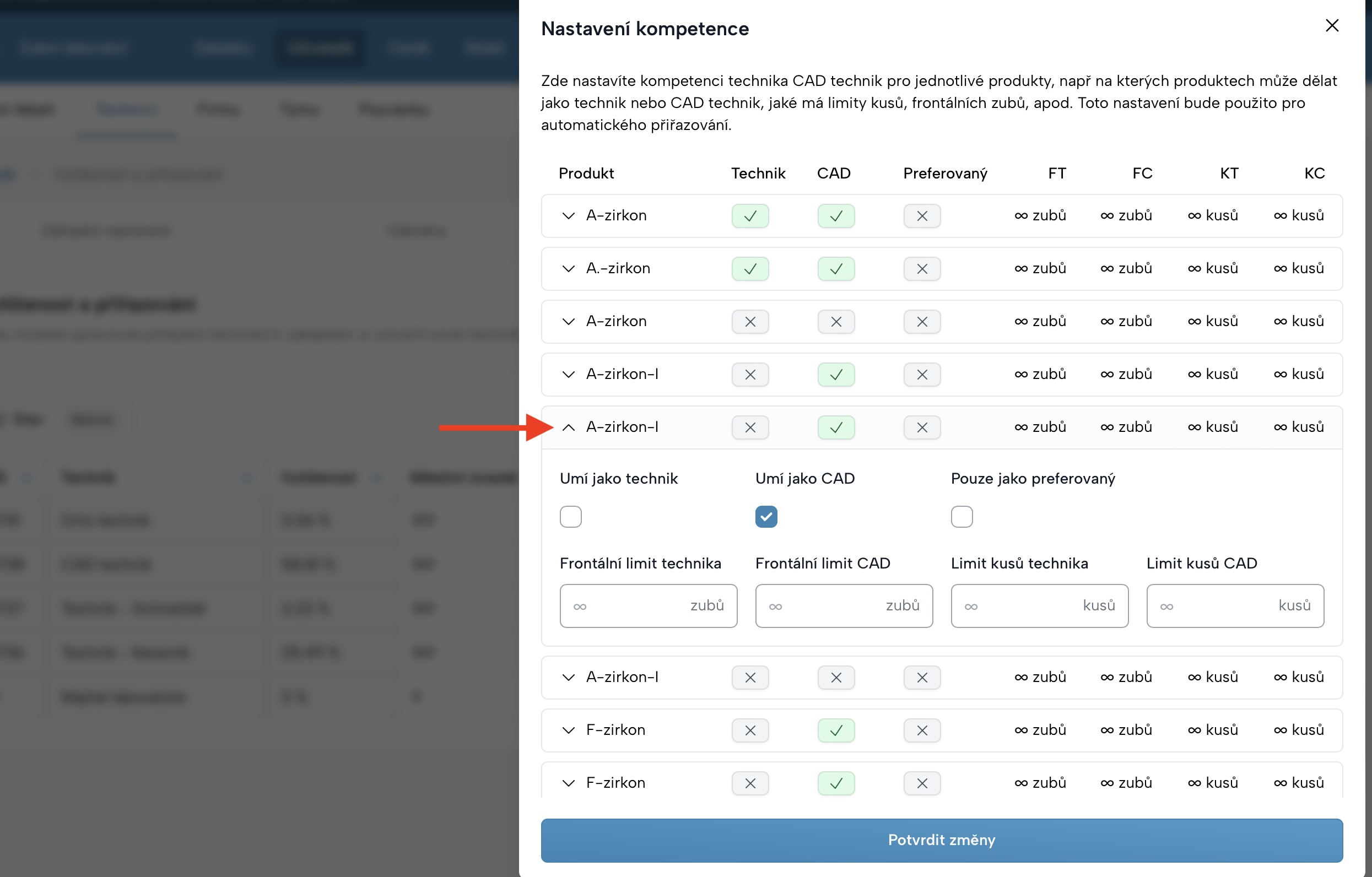Screen dimensions: 1372x877
Task: Toggle Technik X icon on first F-zirkon row
Action: point(750,730)
